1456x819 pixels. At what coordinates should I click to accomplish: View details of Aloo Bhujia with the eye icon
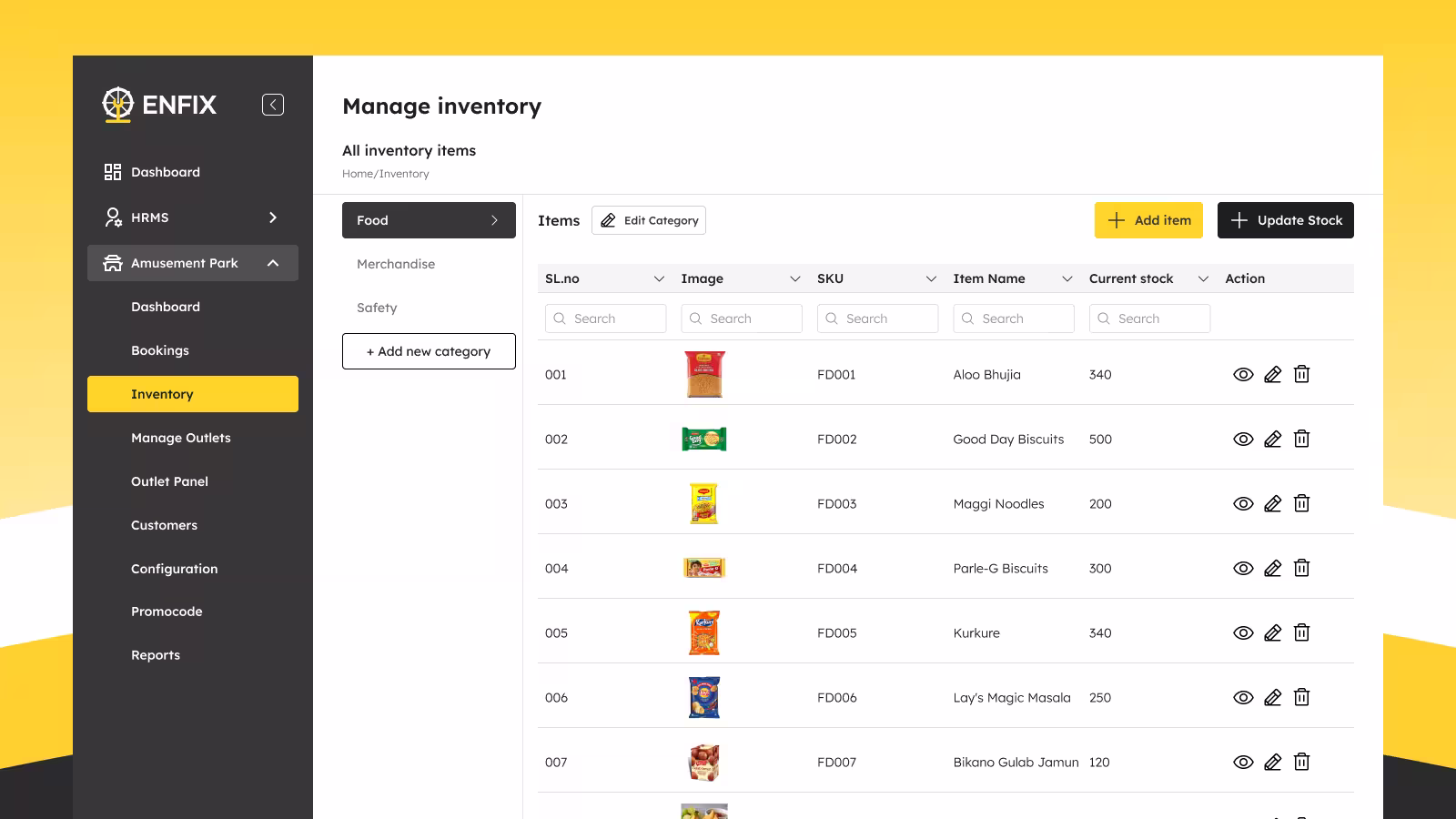[x=1243, y=374]
